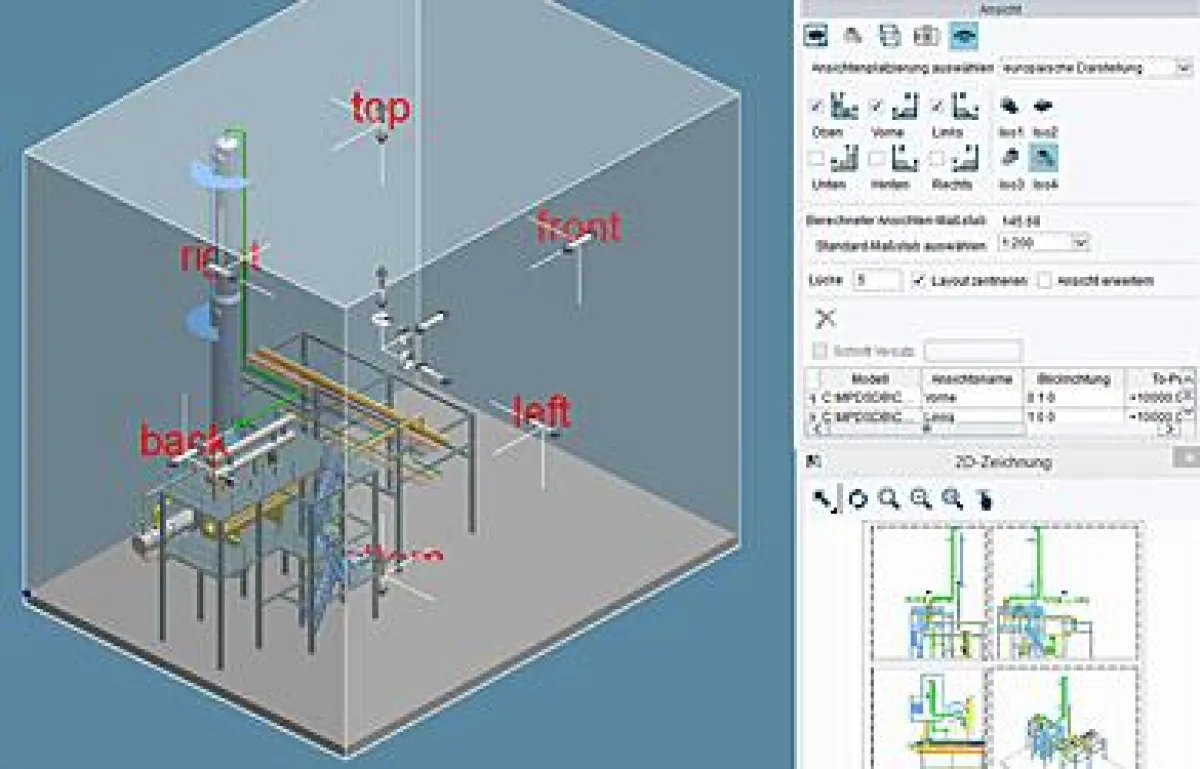Screen dimensions: 1200x769
Task: Uncheck the Oben view checkbox
Action: click(x=817, y=106)
